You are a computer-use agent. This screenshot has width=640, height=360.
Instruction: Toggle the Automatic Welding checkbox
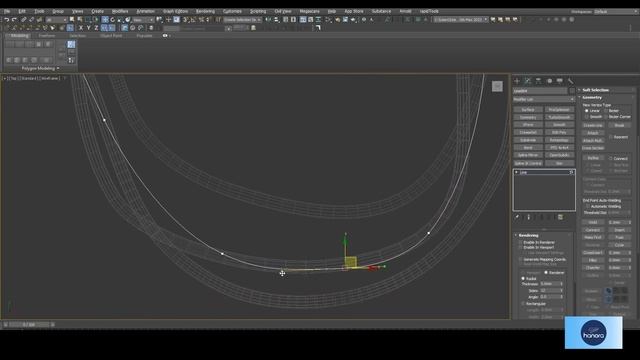(x=588, y=207)
